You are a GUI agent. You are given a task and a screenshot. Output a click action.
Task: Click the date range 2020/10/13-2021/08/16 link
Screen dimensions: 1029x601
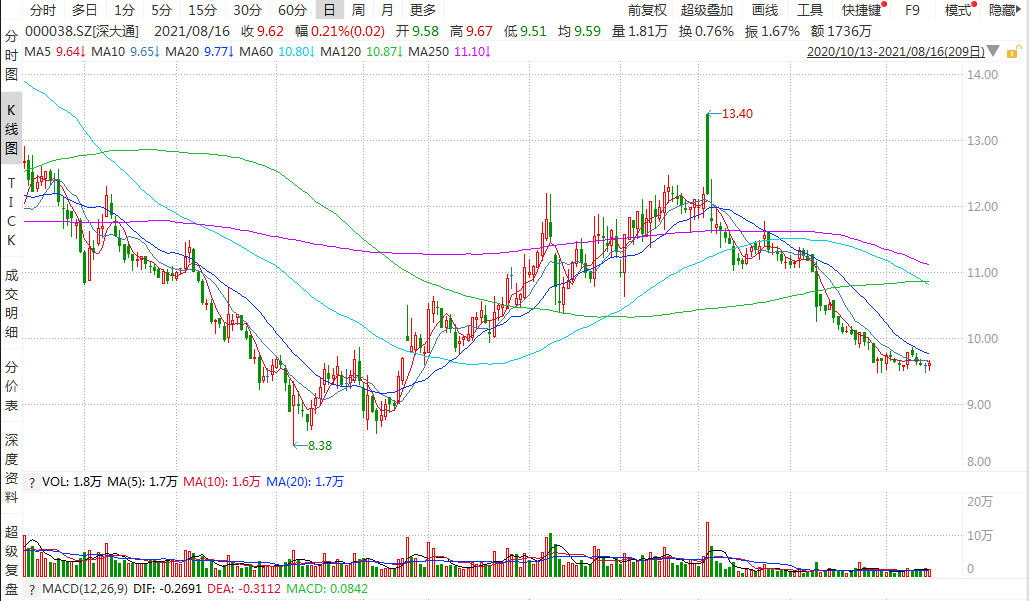pos(896,52)
